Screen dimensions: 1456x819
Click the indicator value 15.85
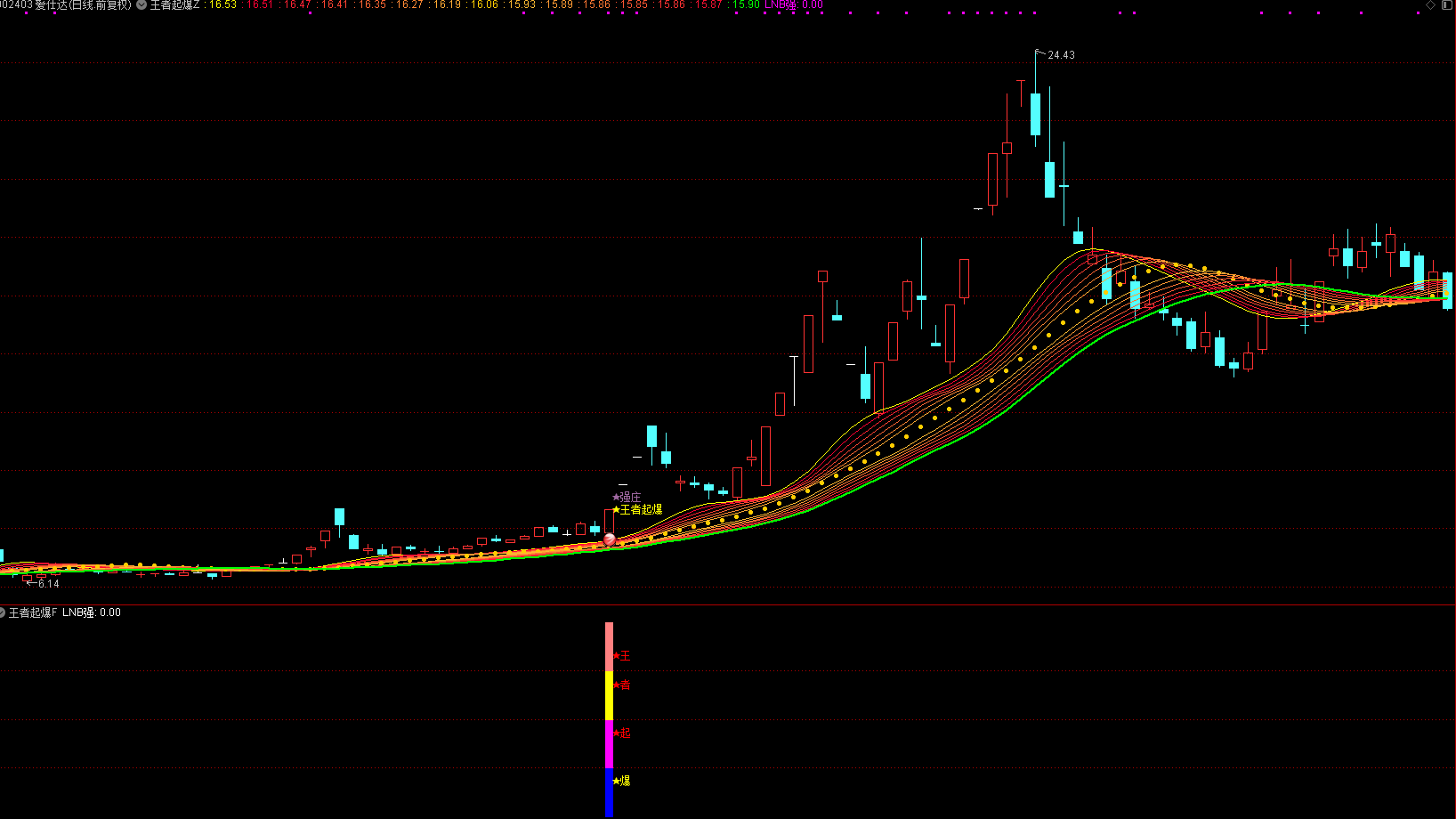click(x=634, y=5)
